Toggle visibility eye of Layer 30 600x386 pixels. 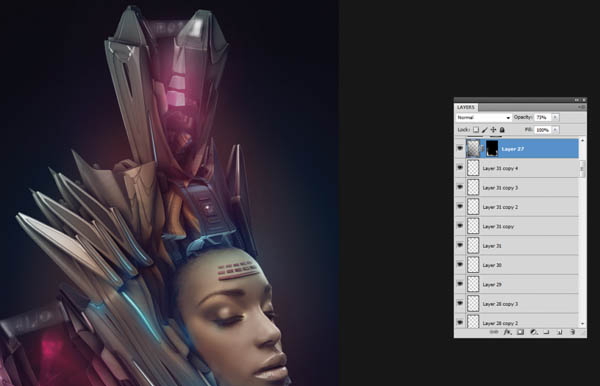tap(460, 265)
